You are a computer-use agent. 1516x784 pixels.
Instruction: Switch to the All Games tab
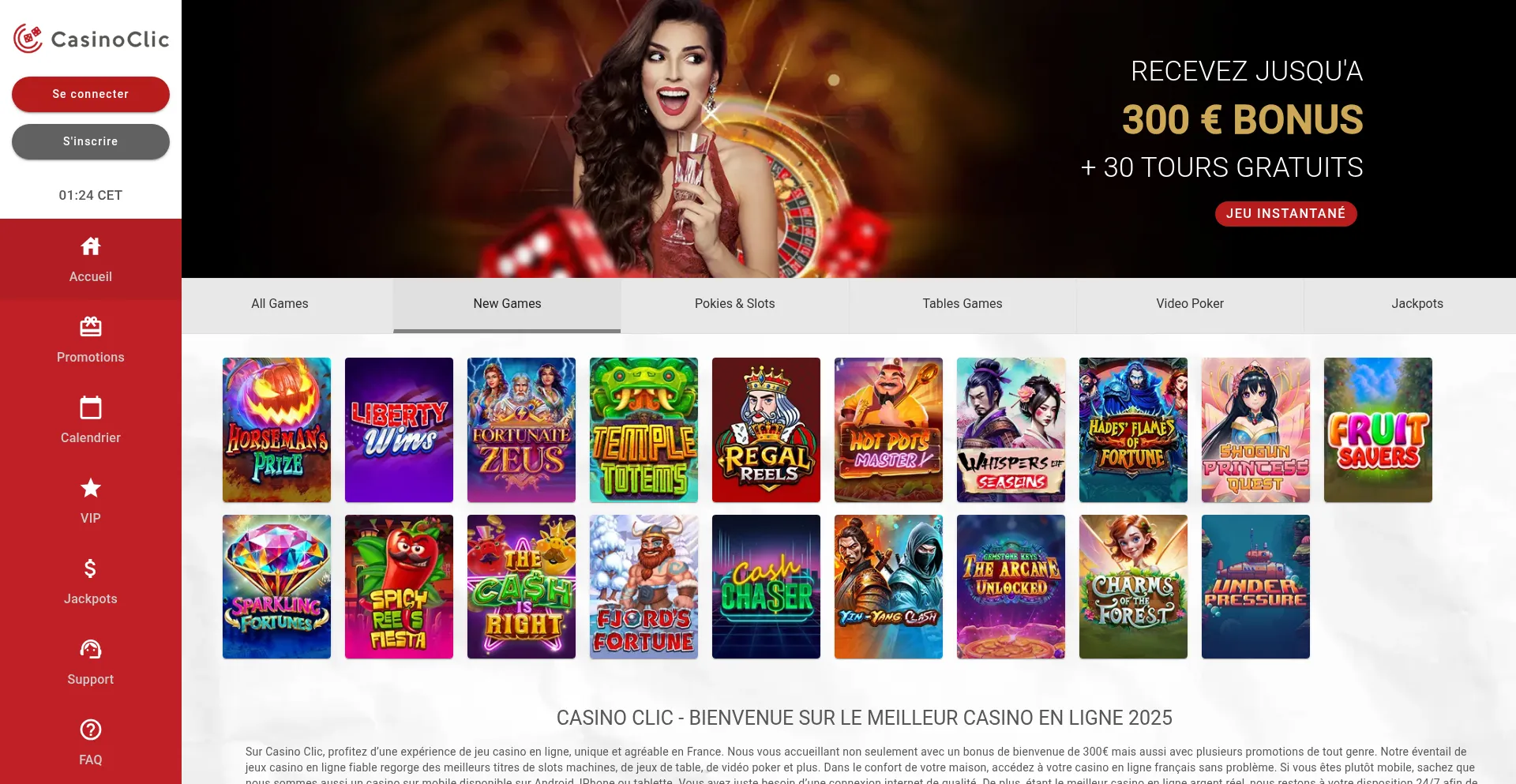(280, 304)
